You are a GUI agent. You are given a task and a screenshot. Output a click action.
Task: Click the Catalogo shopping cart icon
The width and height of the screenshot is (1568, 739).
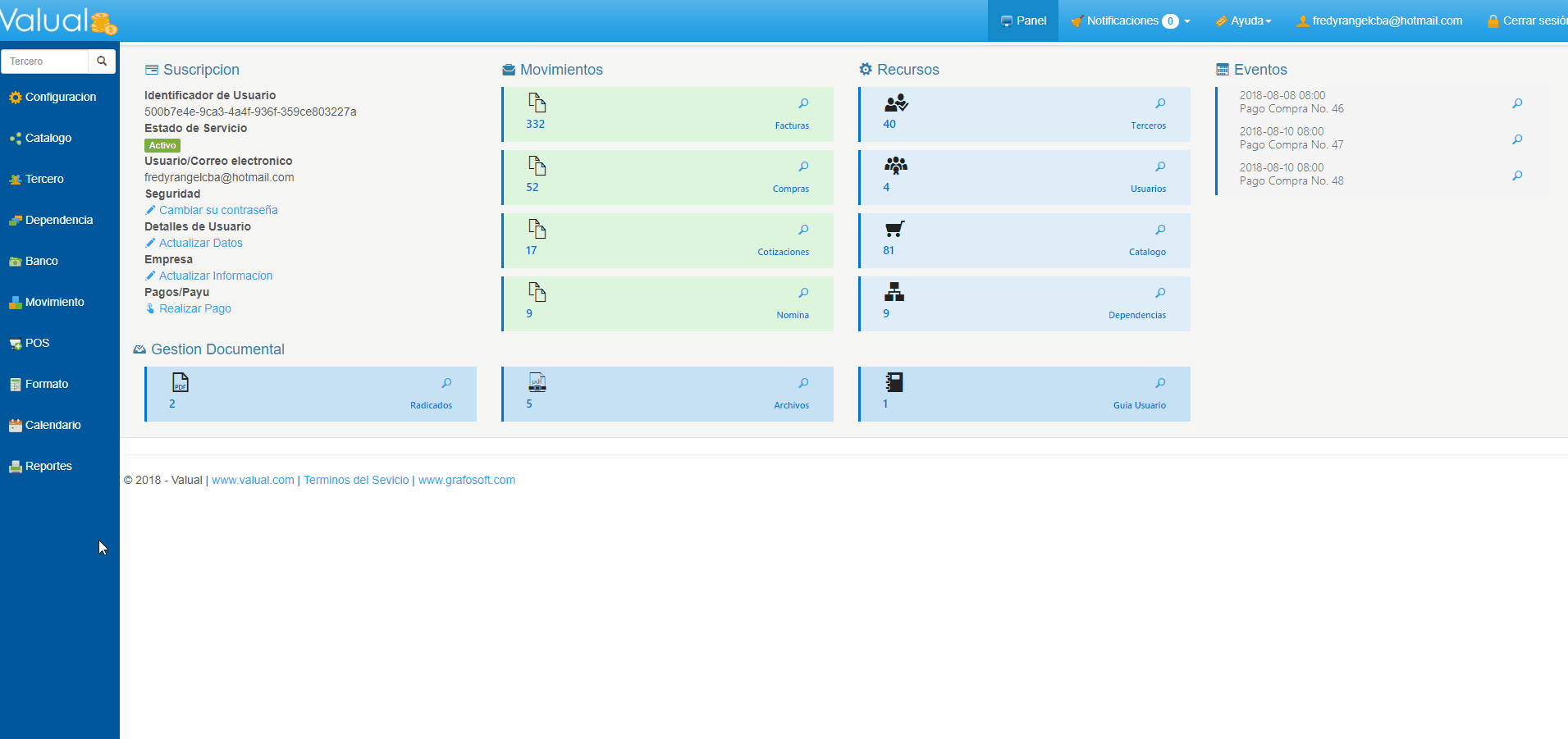(x=894, y=230)
